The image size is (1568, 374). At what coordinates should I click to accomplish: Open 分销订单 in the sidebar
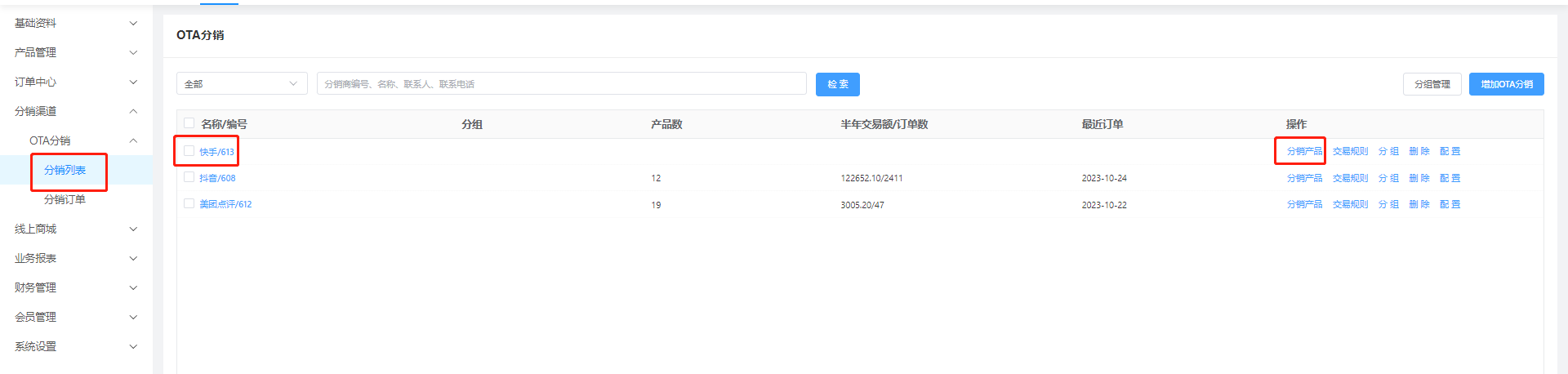tap(65, 199)
